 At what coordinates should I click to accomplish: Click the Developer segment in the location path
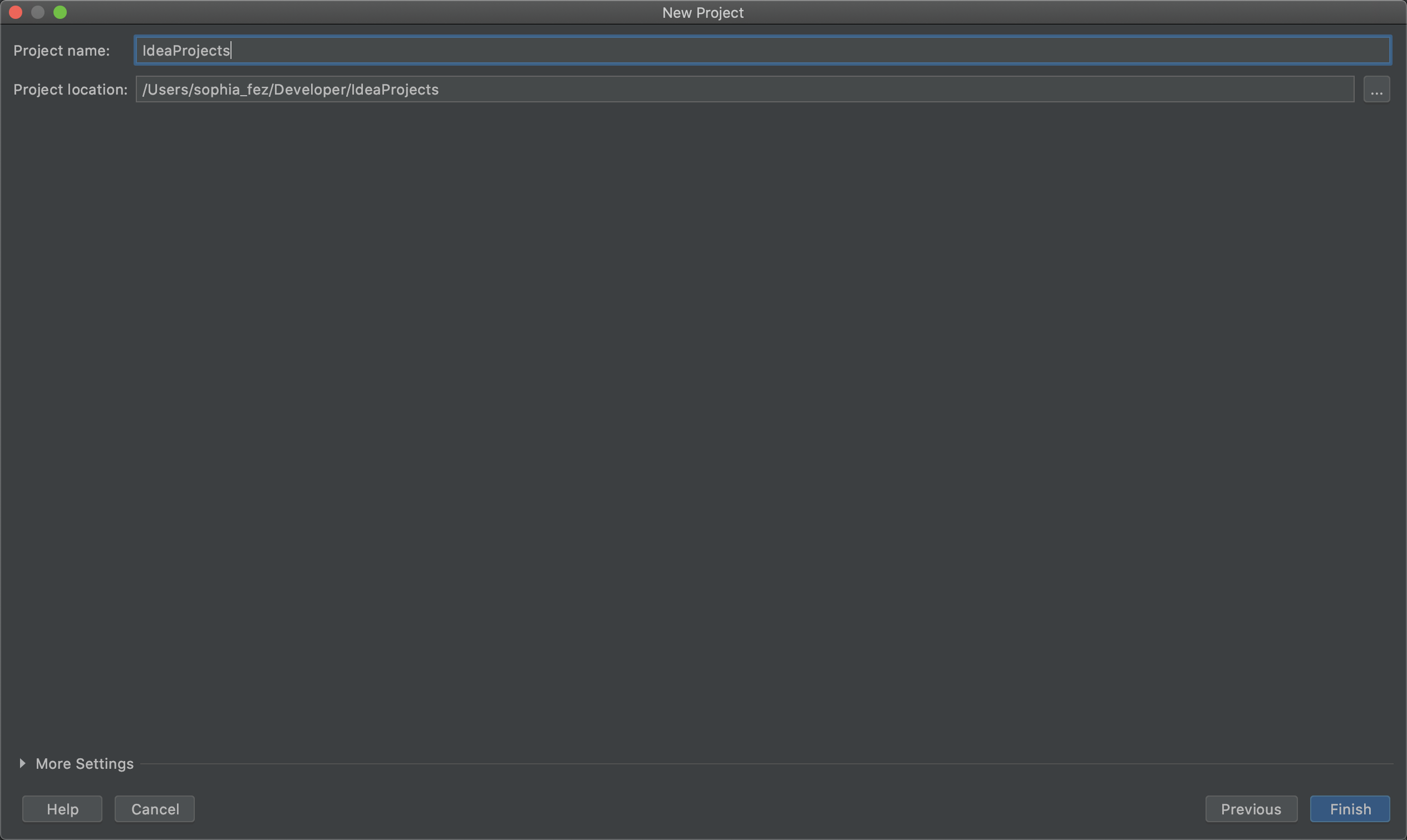tap(309, 90)
